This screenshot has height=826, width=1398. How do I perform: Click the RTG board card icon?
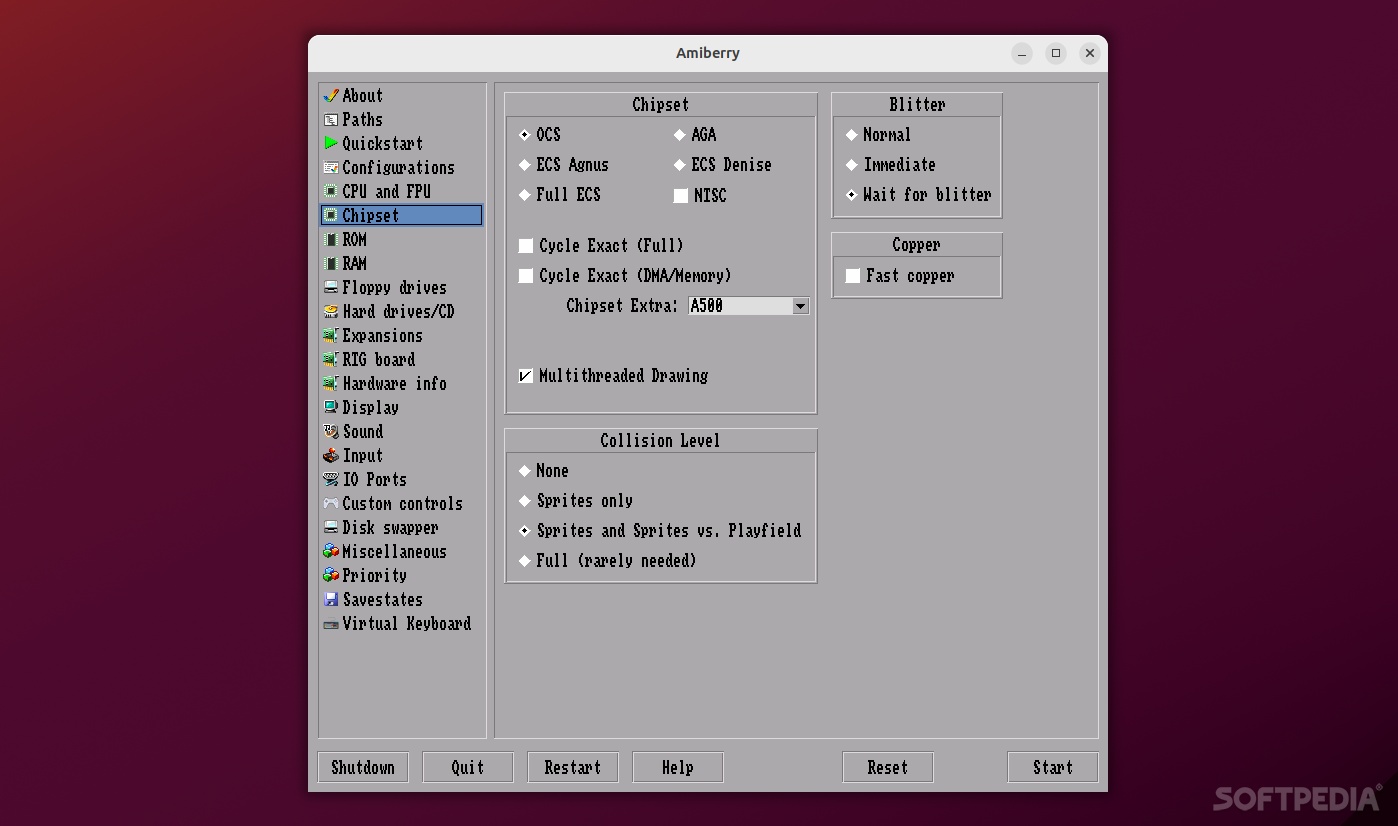click(x=331, y=360)
